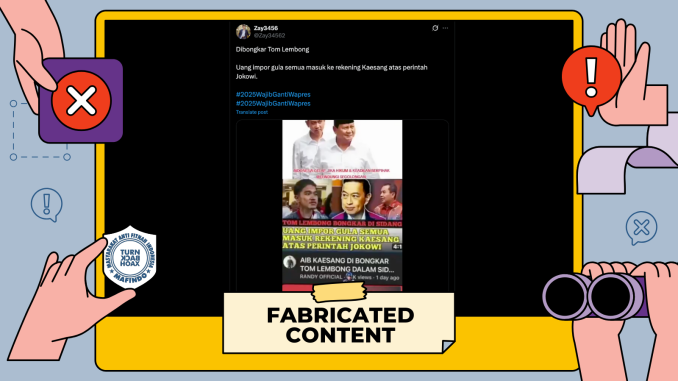Open the lower #2025WajibGantiWapres hashtag line

coord(273,103)
